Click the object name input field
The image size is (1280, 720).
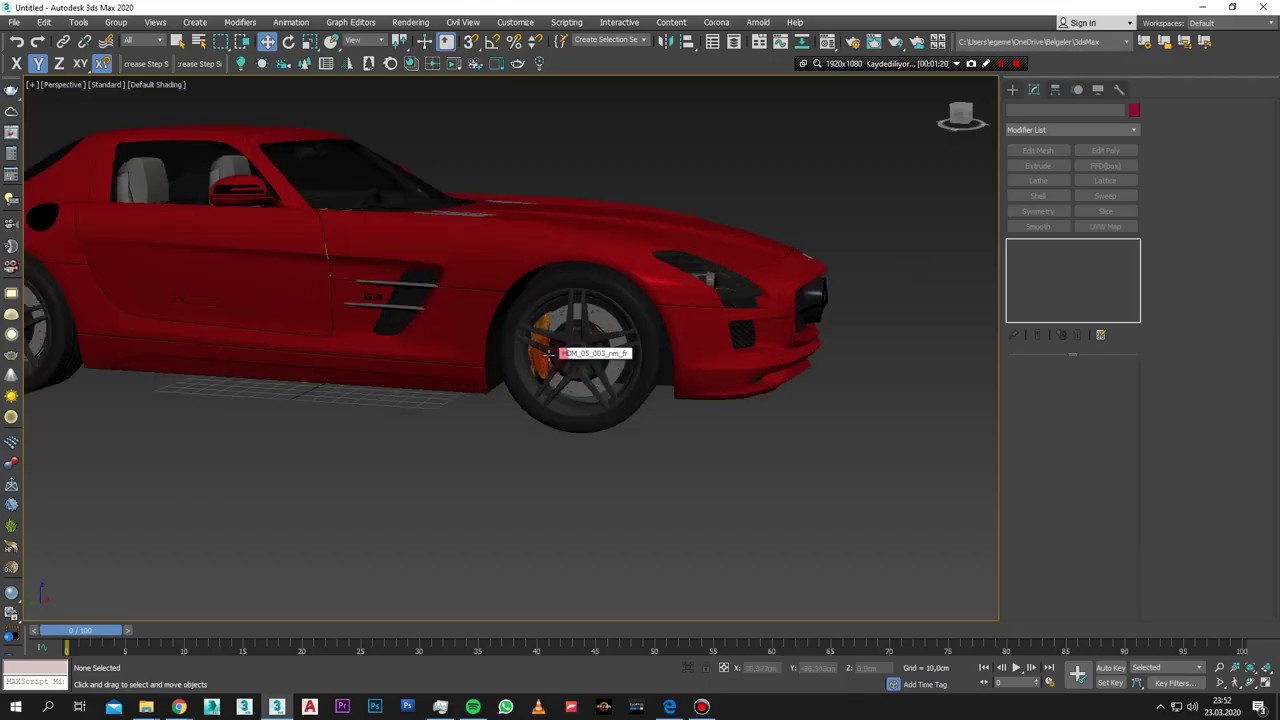pyautogui.click(x=1065, y=111)
